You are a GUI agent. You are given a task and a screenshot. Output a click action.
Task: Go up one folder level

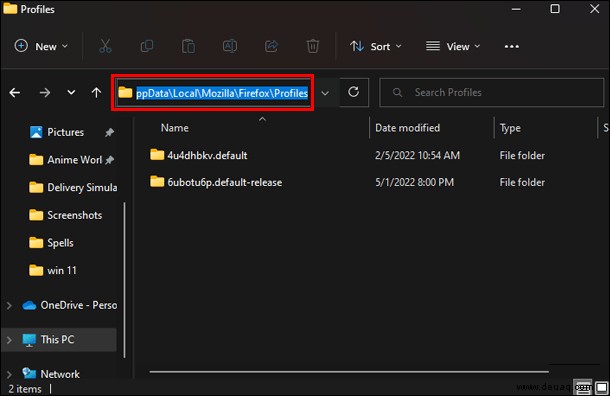tap(96, 93)
